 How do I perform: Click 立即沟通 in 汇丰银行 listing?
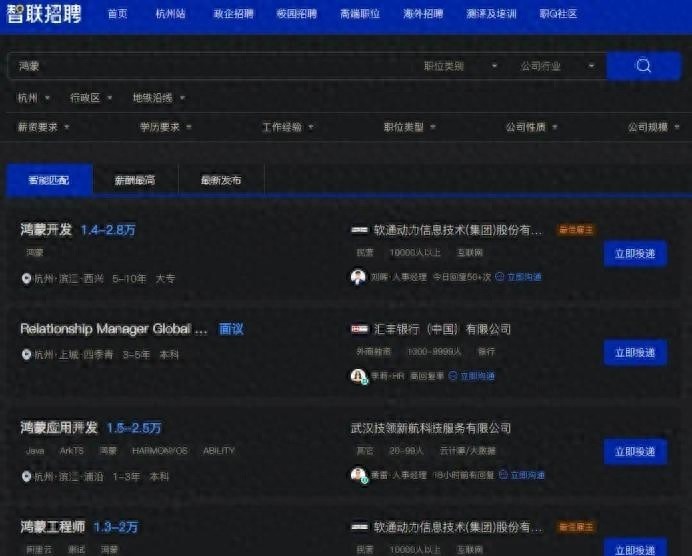[x=472, y=376]
